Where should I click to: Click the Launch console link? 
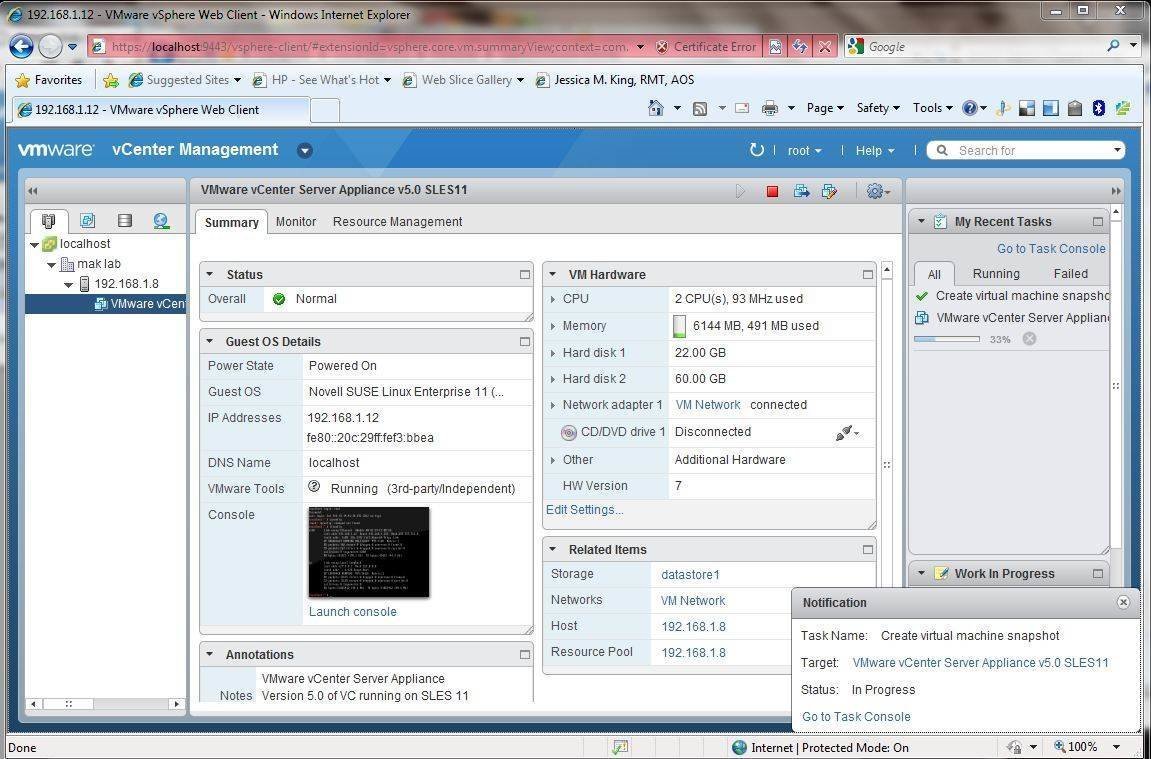pos(352,611)
